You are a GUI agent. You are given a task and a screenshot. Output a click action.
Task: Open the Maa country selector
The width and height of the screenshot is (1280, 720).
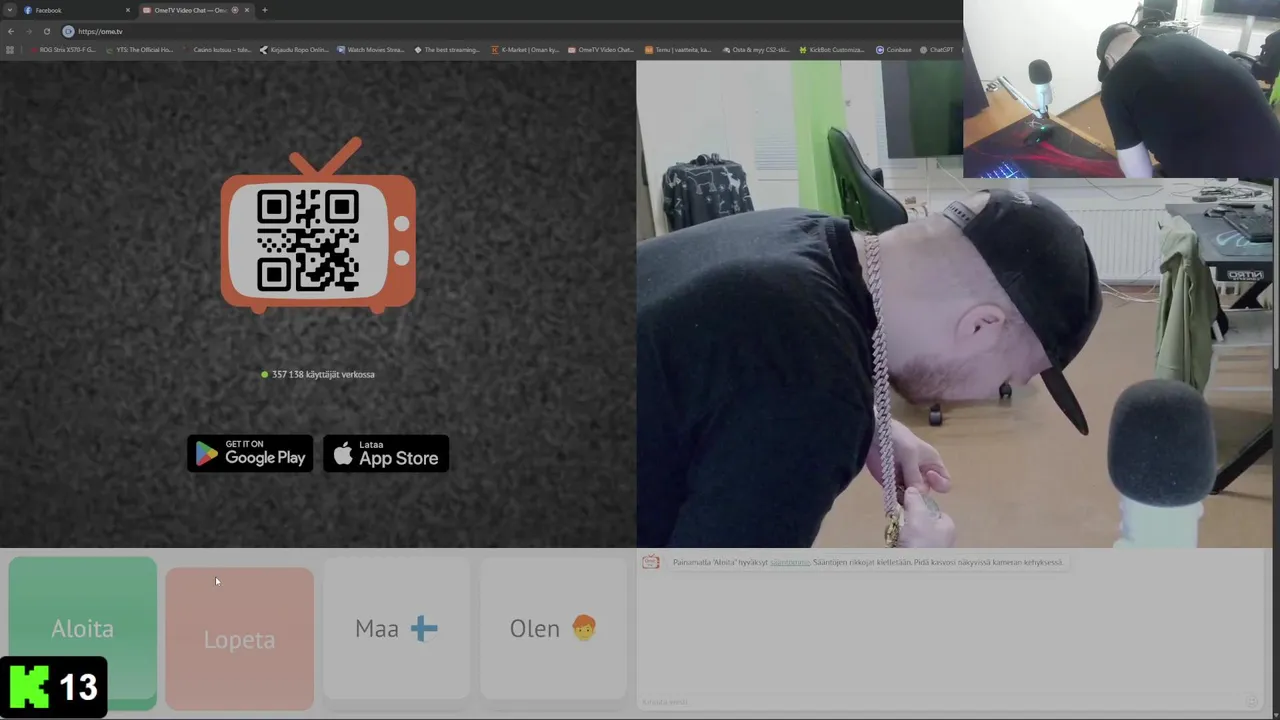tap(396, 629)
